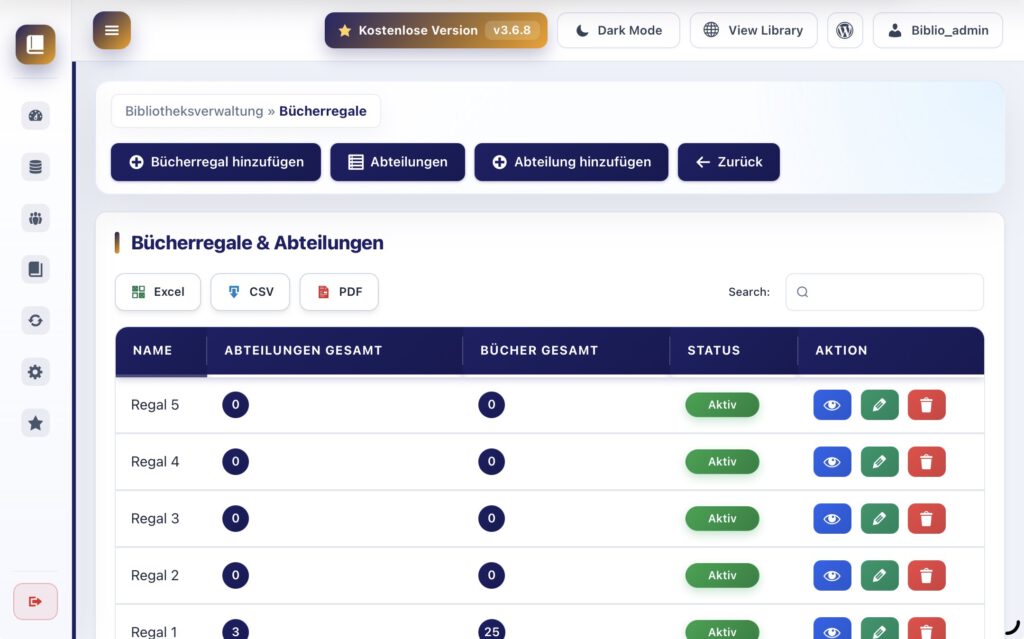Enable Dark Mode
The height and width of the screenshot is (639, 1024).
(618, 30)
